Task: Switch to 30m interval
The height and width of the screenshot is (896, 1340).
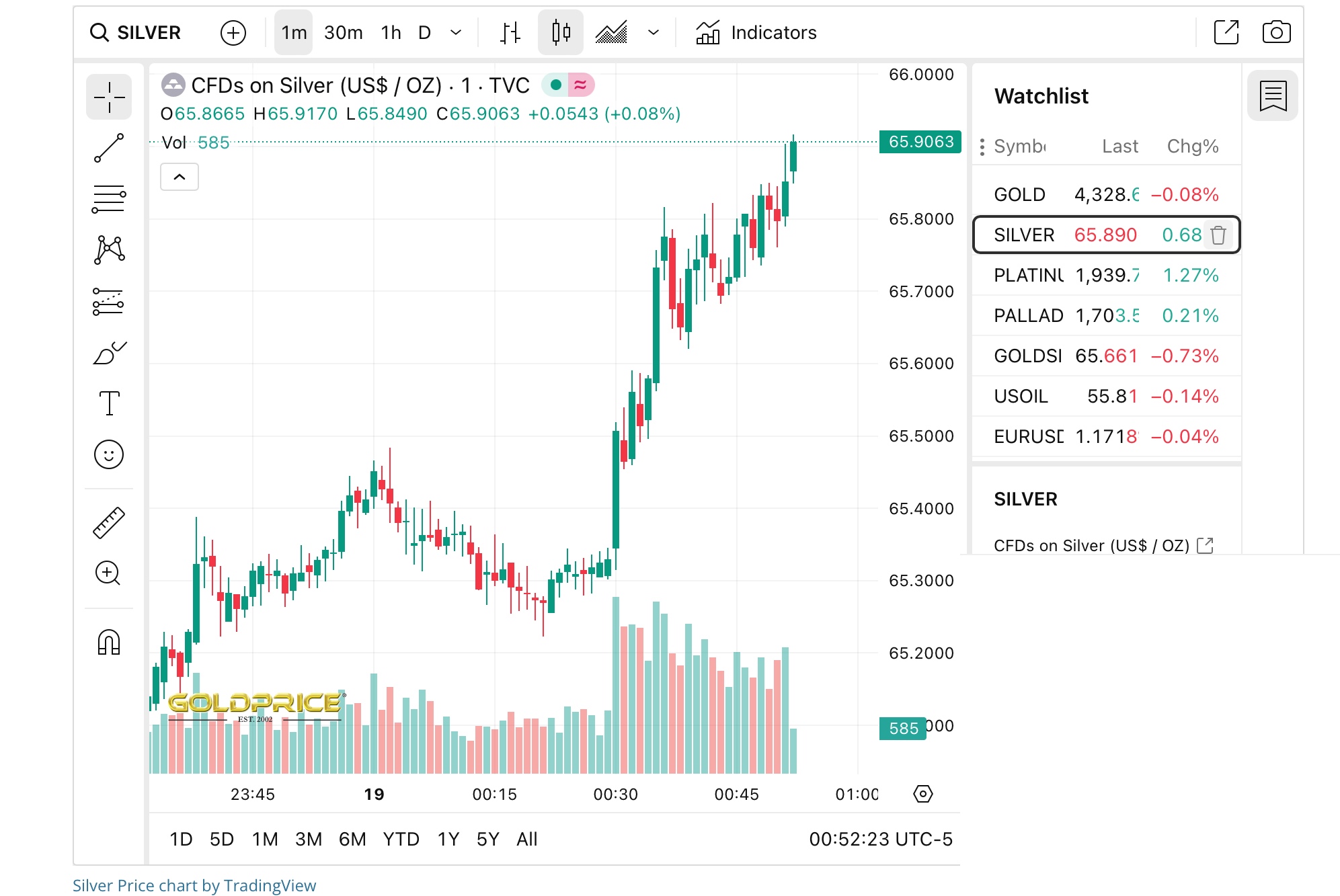Action: coord(343,32)
